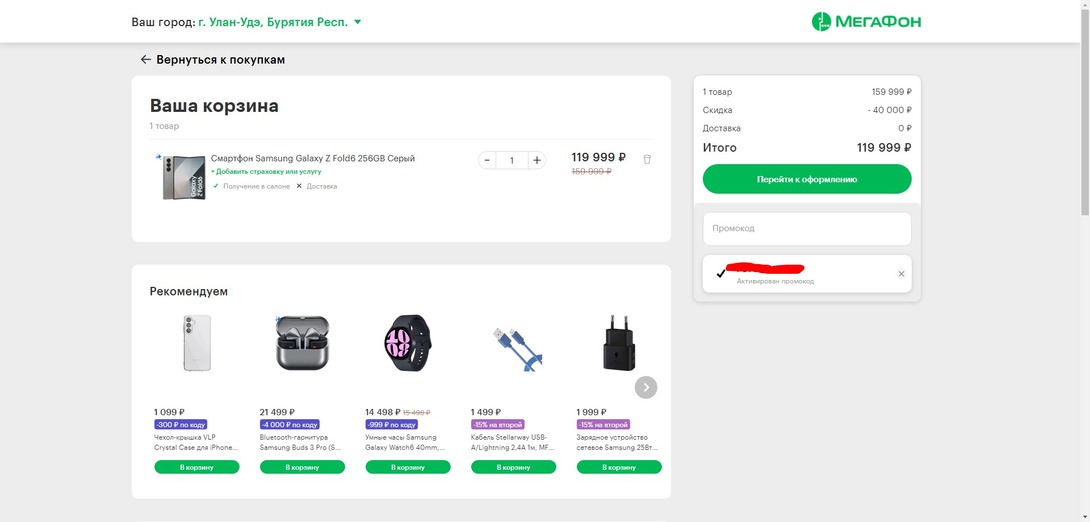
Task: Add Stellarway USB cable to cart
Action: click(513, 467)
